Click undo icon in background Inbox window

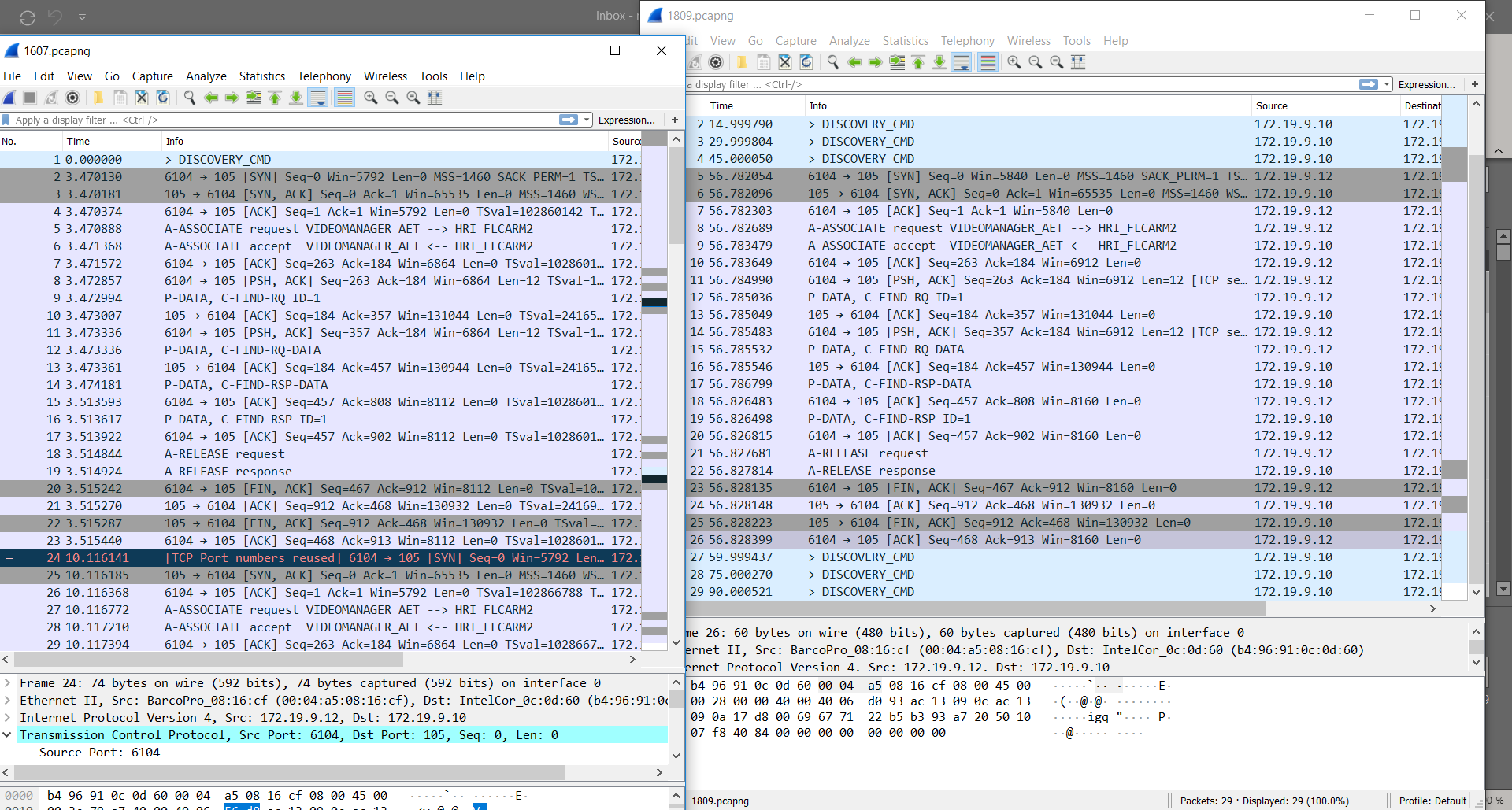click(x=55, y=17)
